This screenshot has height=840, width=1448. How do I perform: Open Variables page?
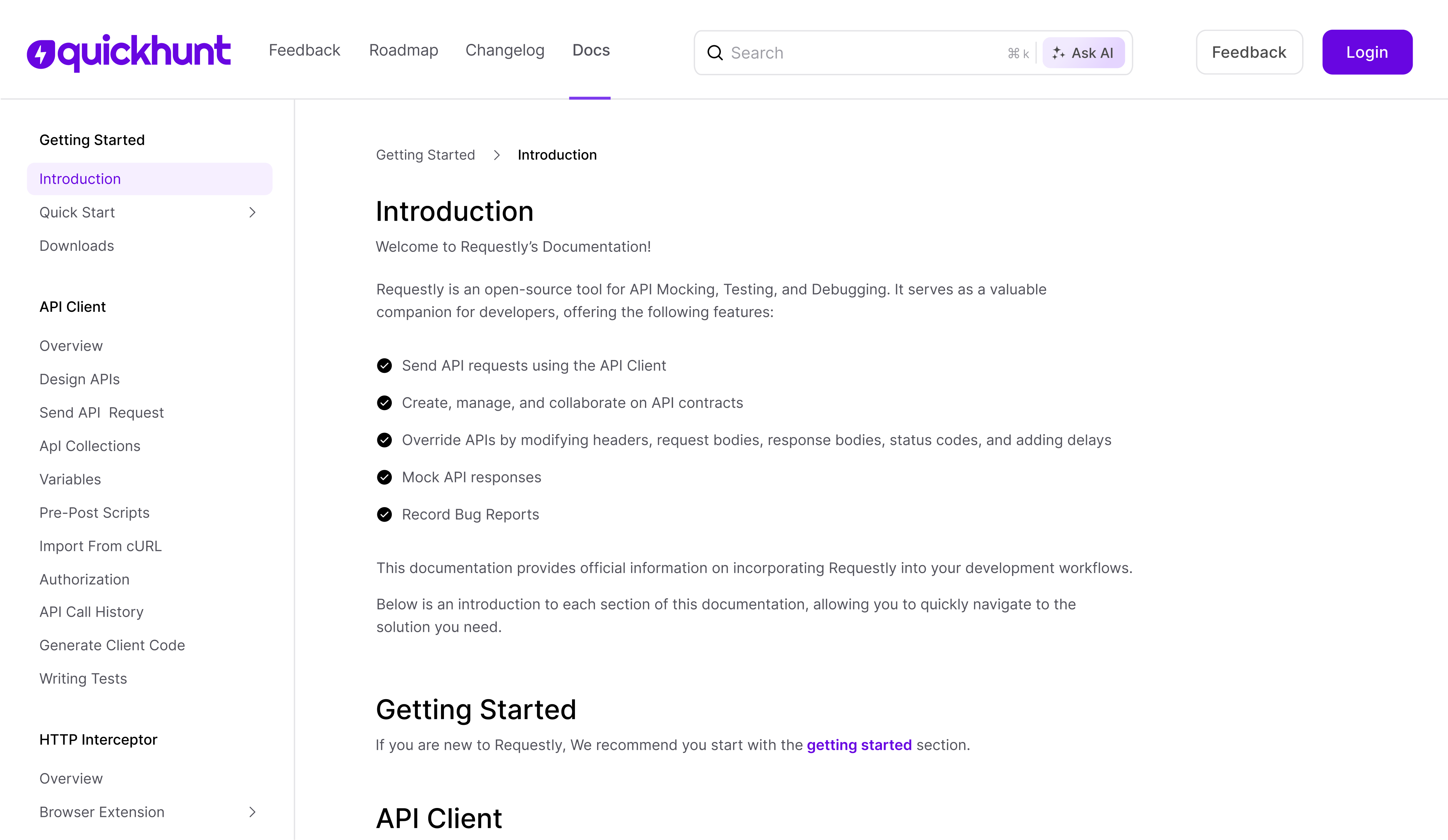(70, 479)
